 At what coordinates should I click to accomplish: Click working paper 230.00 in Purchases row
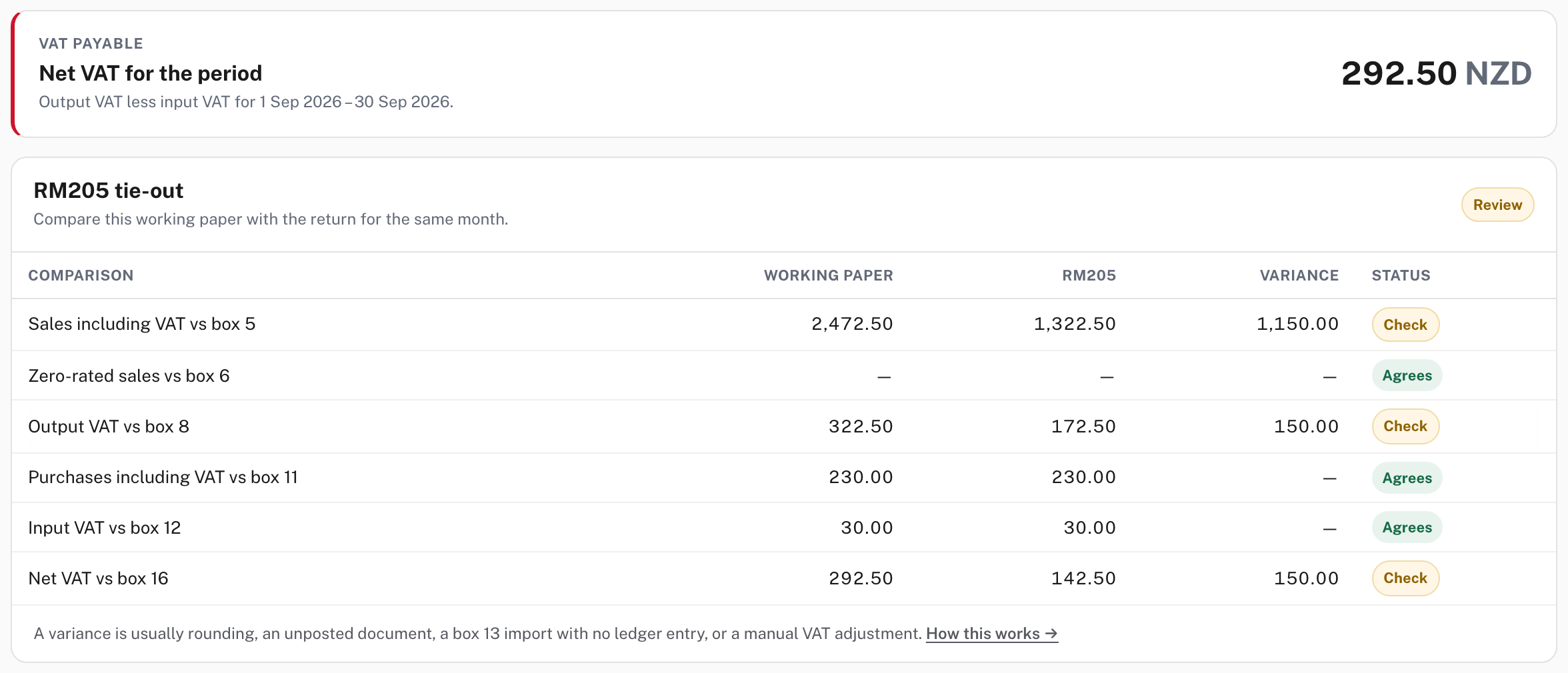coord(861,477)
